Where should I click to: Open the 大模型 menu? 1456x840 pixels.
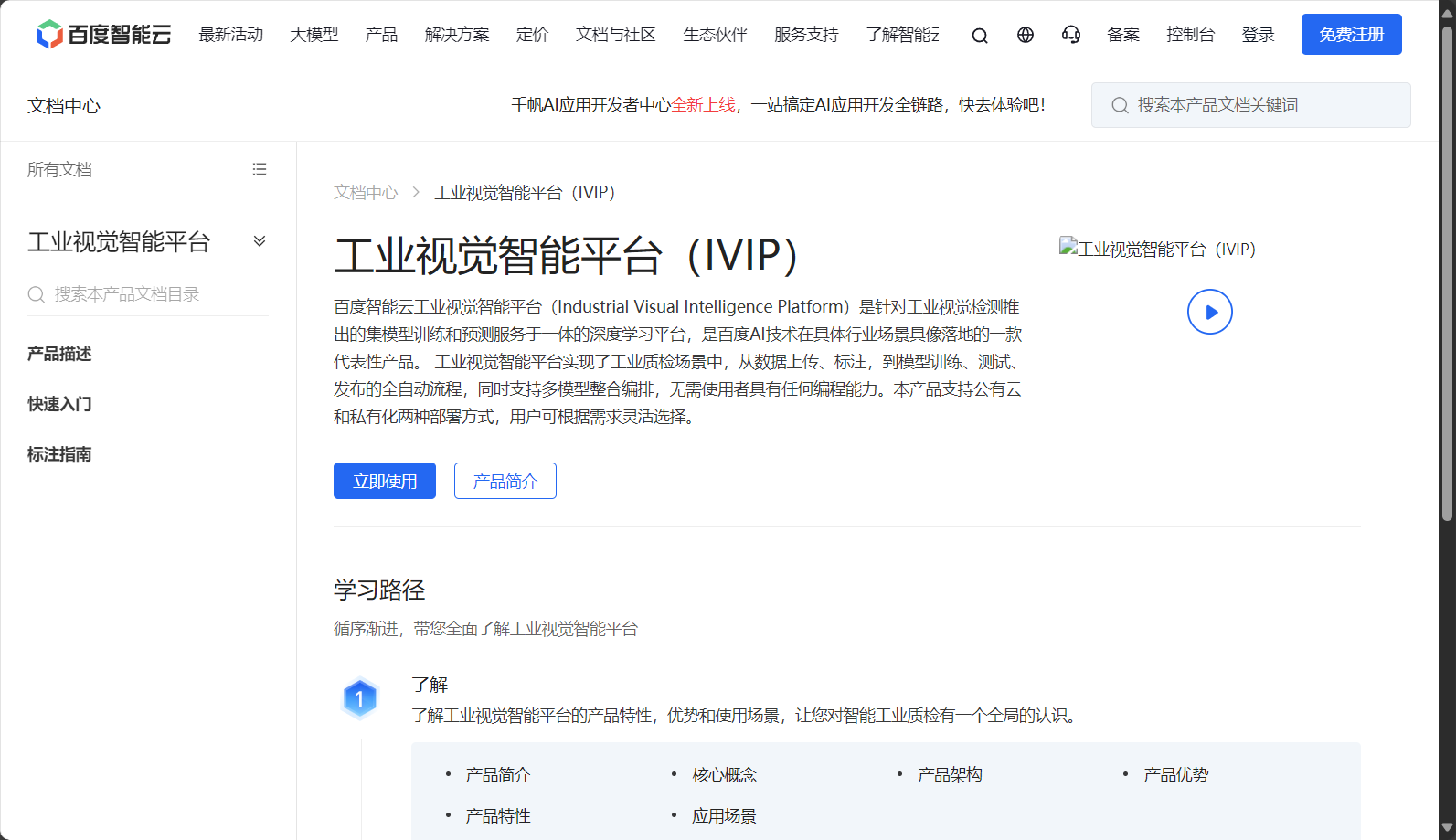coord(314,35)
